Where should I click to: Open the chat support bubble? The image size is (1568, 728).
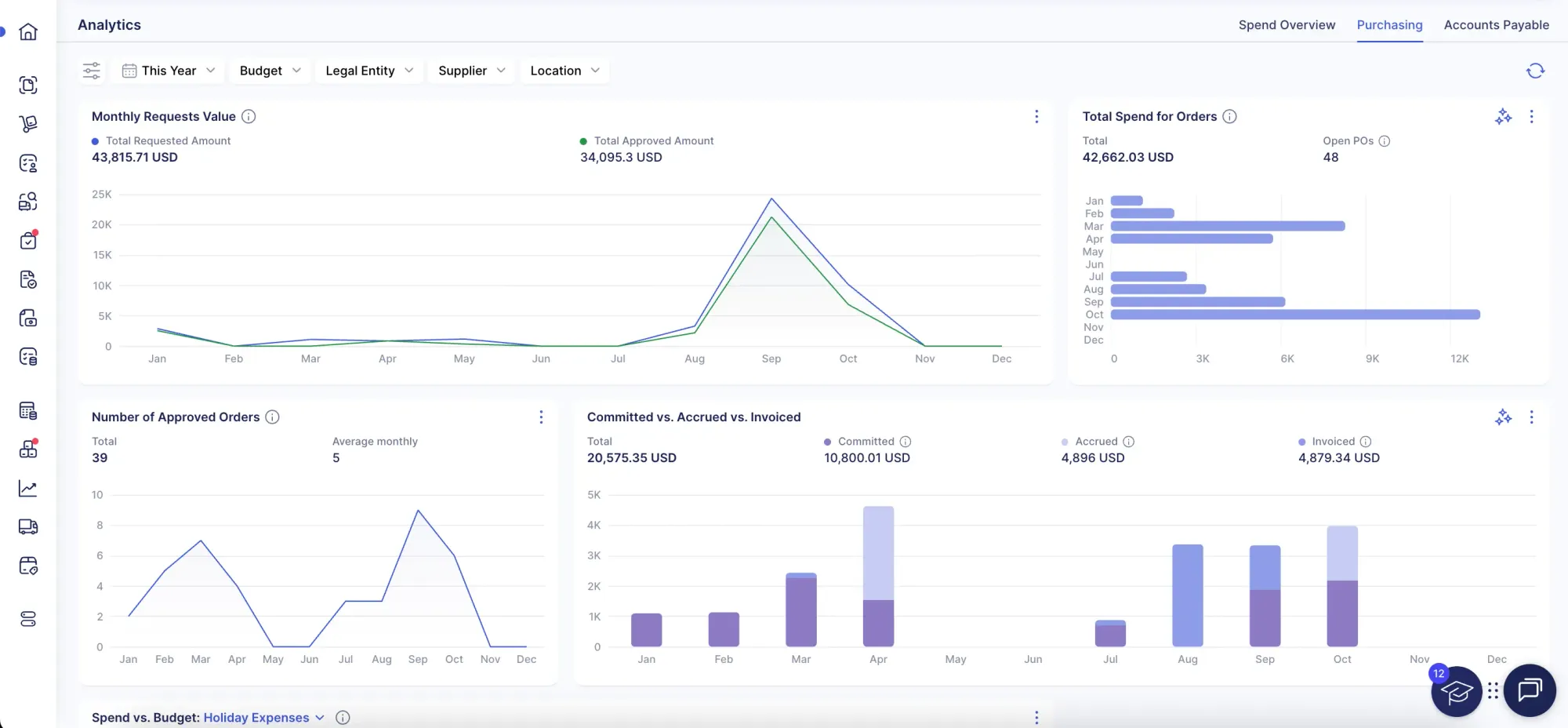(x=1530, y=690)
